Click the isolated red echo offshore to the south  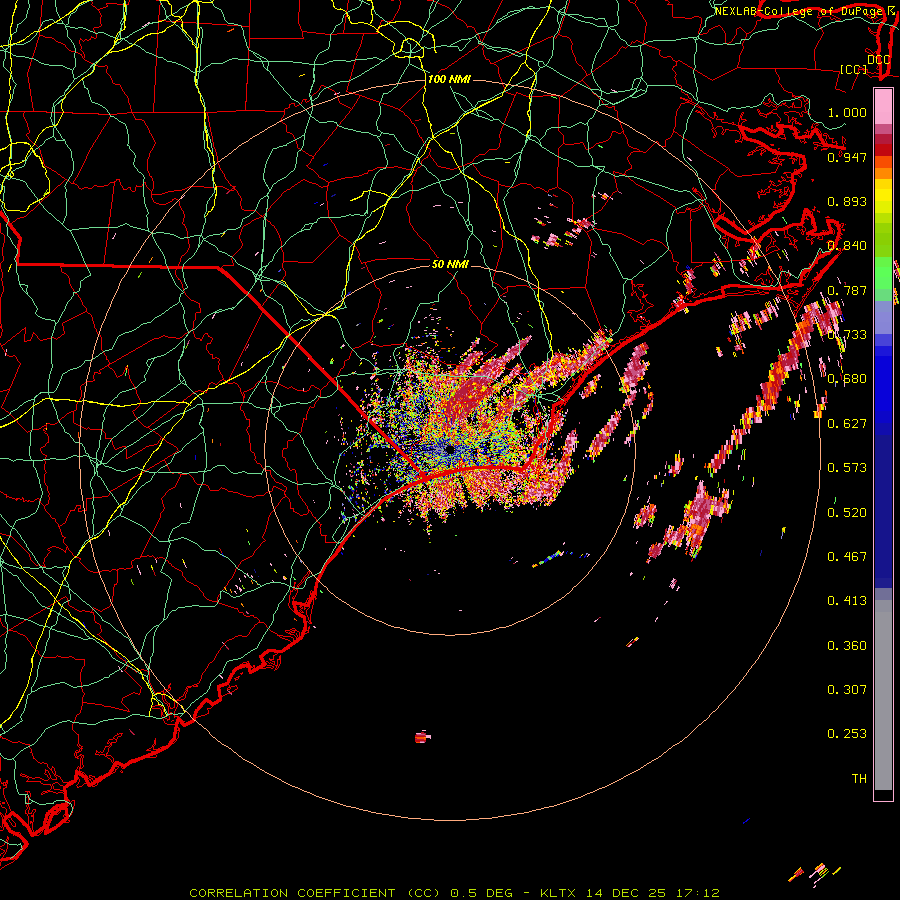click(x=422, y=737)
